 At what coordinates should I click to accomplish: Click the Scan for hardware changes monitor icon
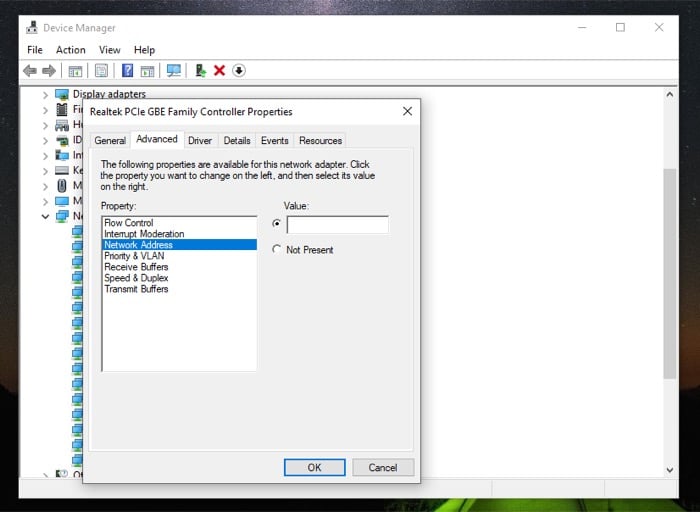pos(174,71)
